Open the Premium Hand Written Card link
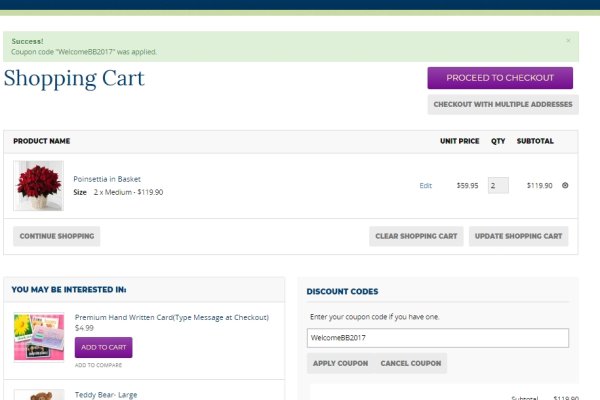Viewport: 600px width, 400px height. point(171,317)
